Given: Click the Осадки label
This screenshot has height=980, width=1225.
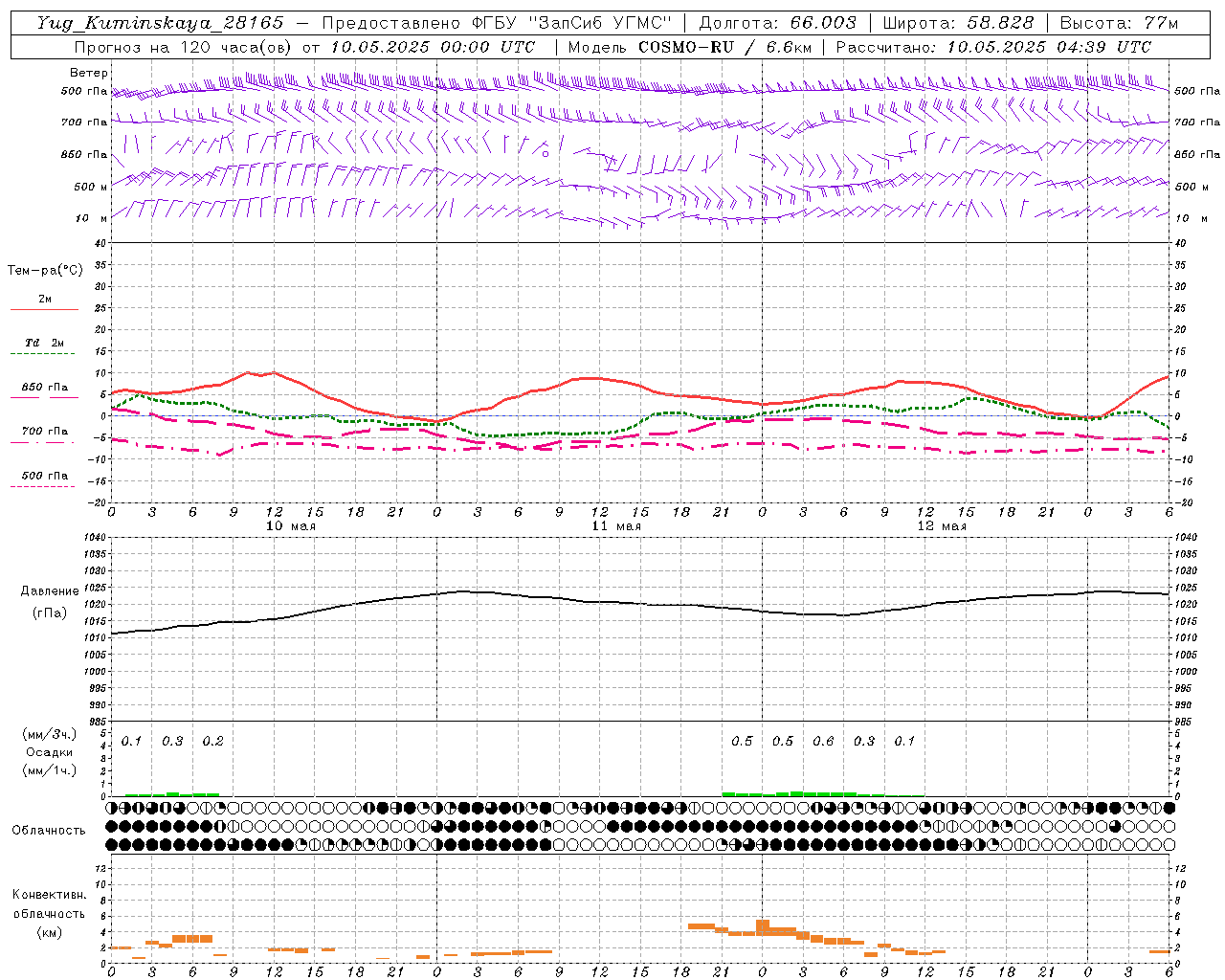Looking at the screenshot, I should [x=50, y=752].
